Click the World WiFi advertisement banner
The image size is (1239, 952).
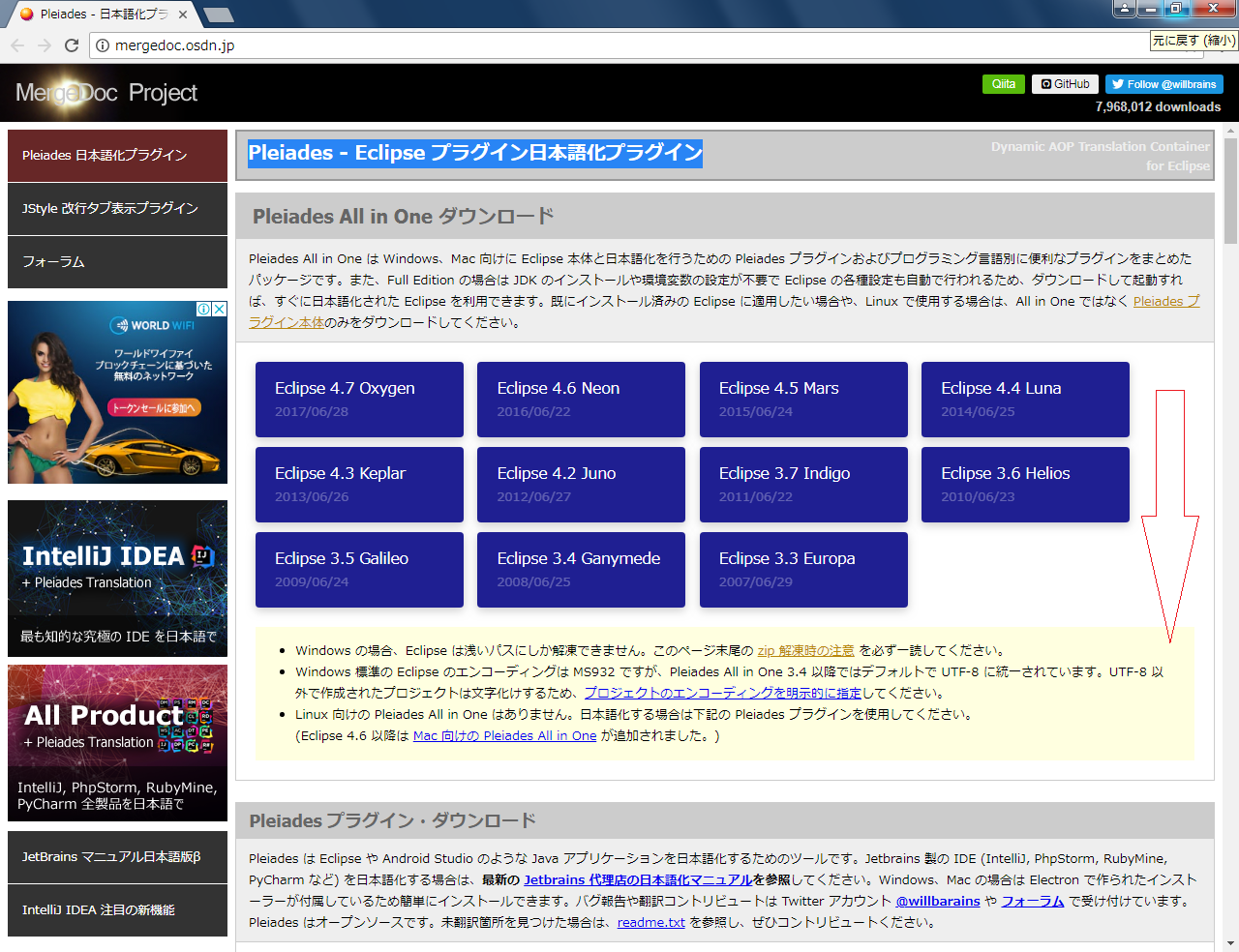coord(117,392)
